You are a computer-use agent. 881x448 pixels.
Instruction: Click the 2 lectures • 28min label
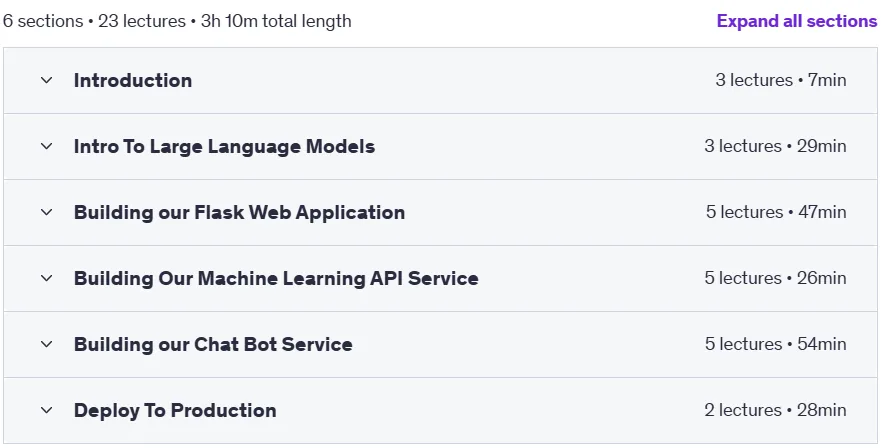775,410
